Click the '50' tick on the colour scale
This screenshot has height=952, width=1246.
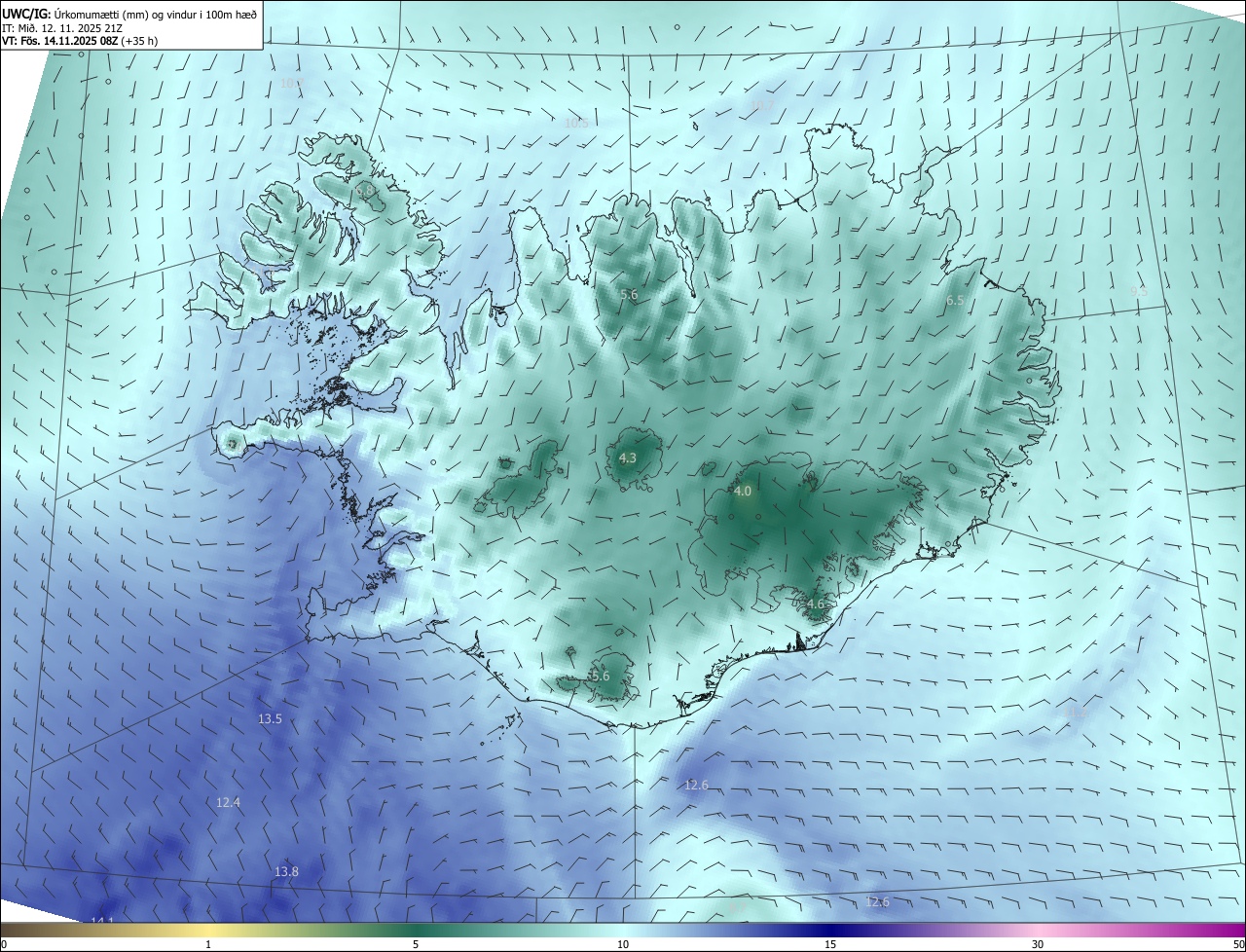(x=1238, y=944)
